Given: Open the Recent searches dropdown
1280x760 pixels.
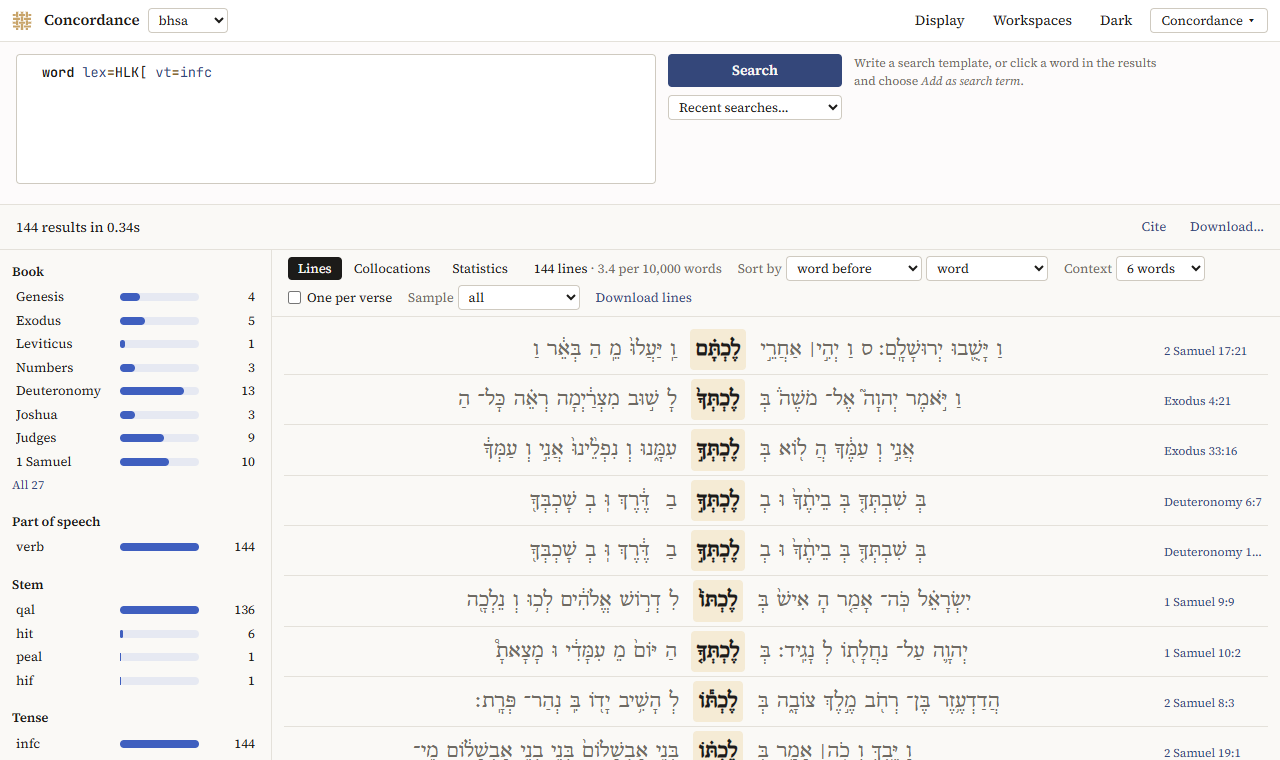Looking at the screenshot, I should point(755,107).
